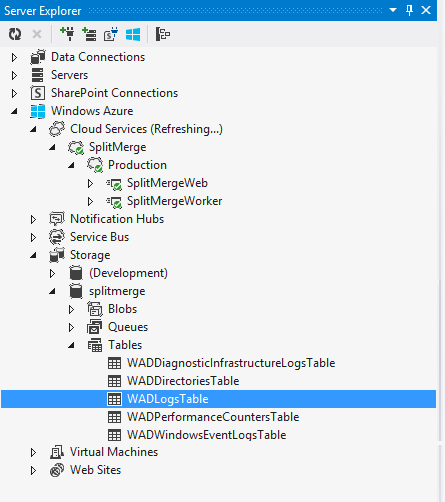Select WADDiagnosticInfrastructureLogsTable in the tree
445x502 pixels.
tap(231, 363)
